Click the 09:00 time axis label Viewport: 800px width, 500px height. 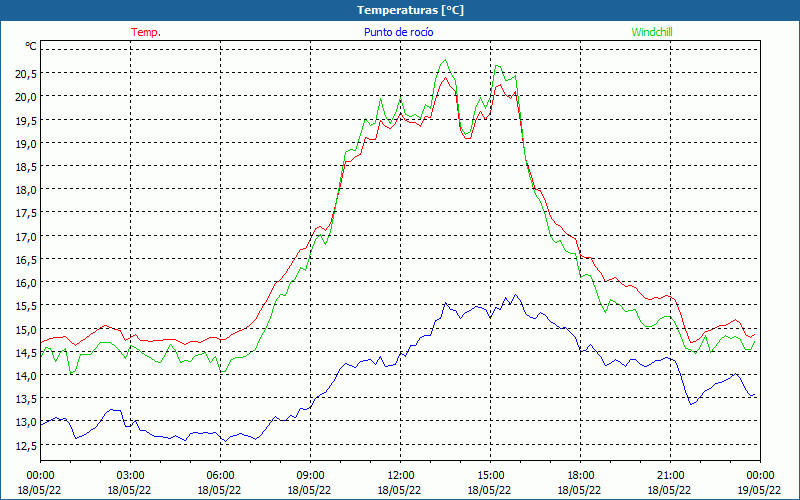(x=310, y=476)
